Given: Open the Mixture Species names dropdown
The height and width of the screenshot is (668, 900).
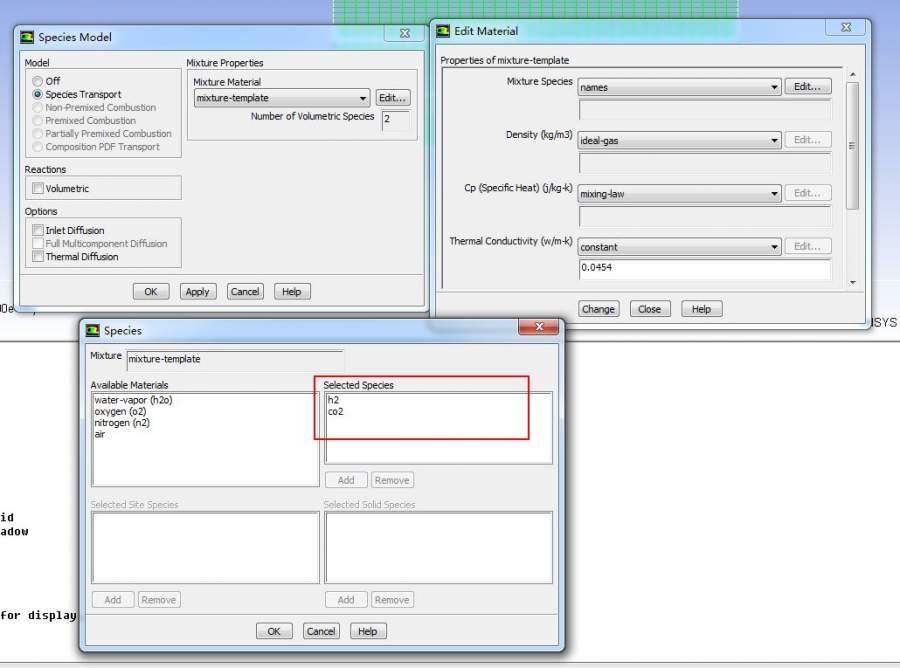Looking at the screenshot, I should 680,87.
